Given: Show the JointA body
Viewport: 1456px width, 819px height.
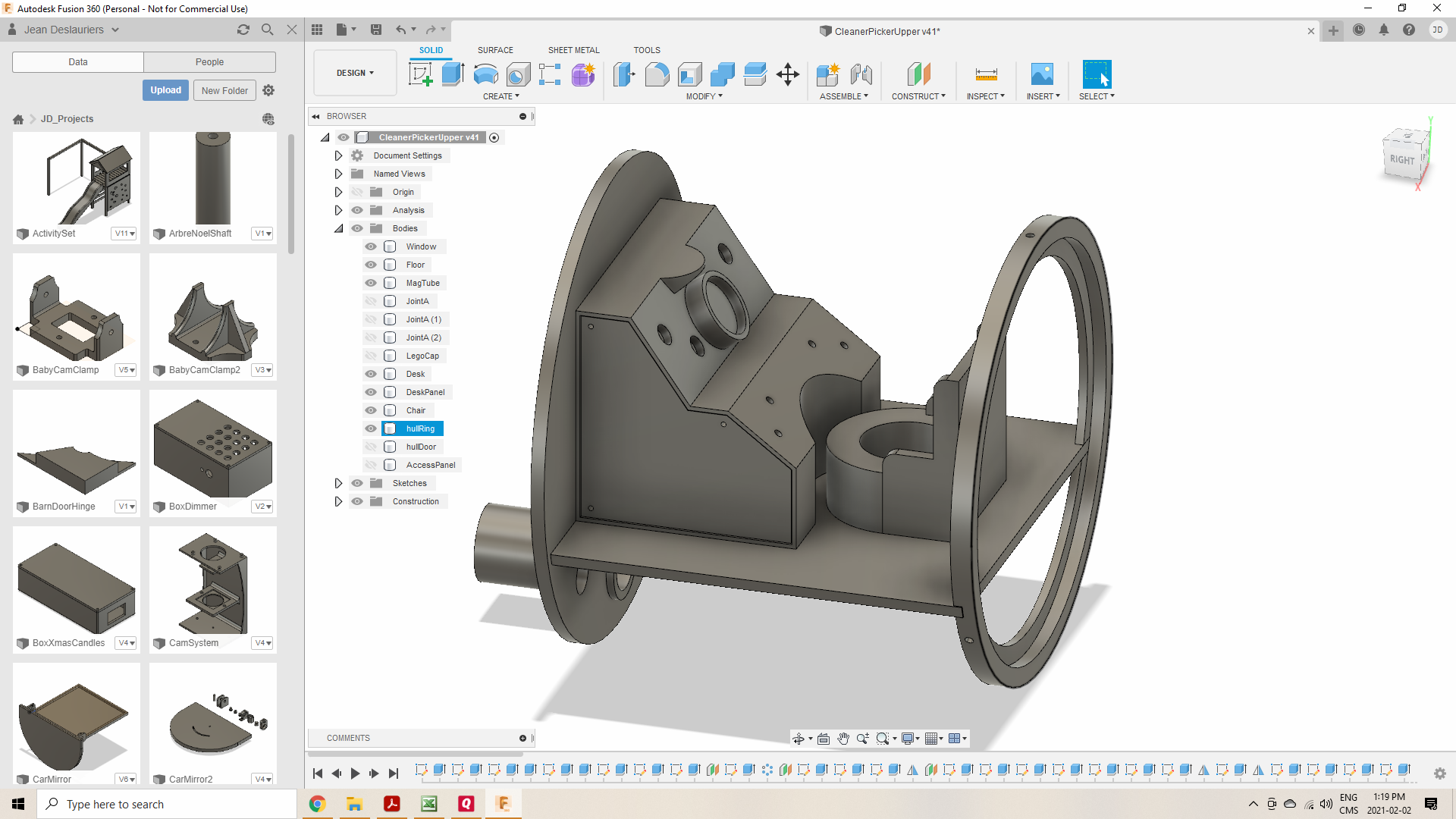Looking at the screenshot, I should (371, 301).
